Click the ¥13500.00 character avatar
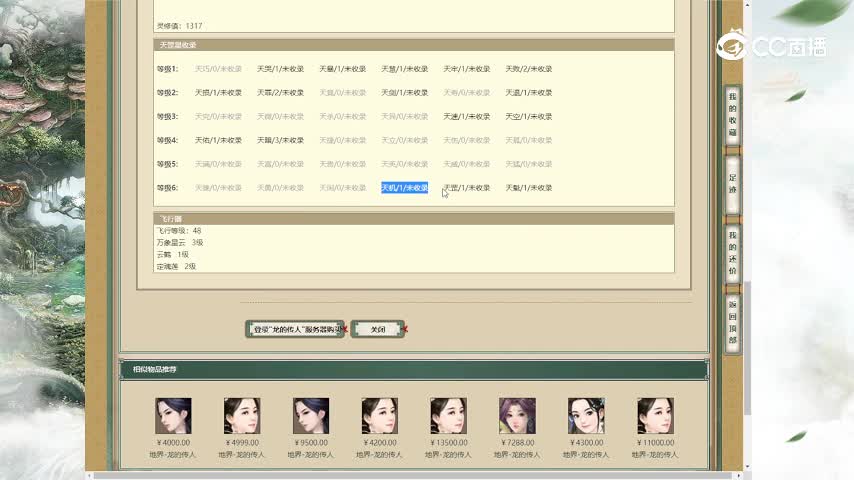The height and width of the screenshot is (480, 854). click(448, 415)
